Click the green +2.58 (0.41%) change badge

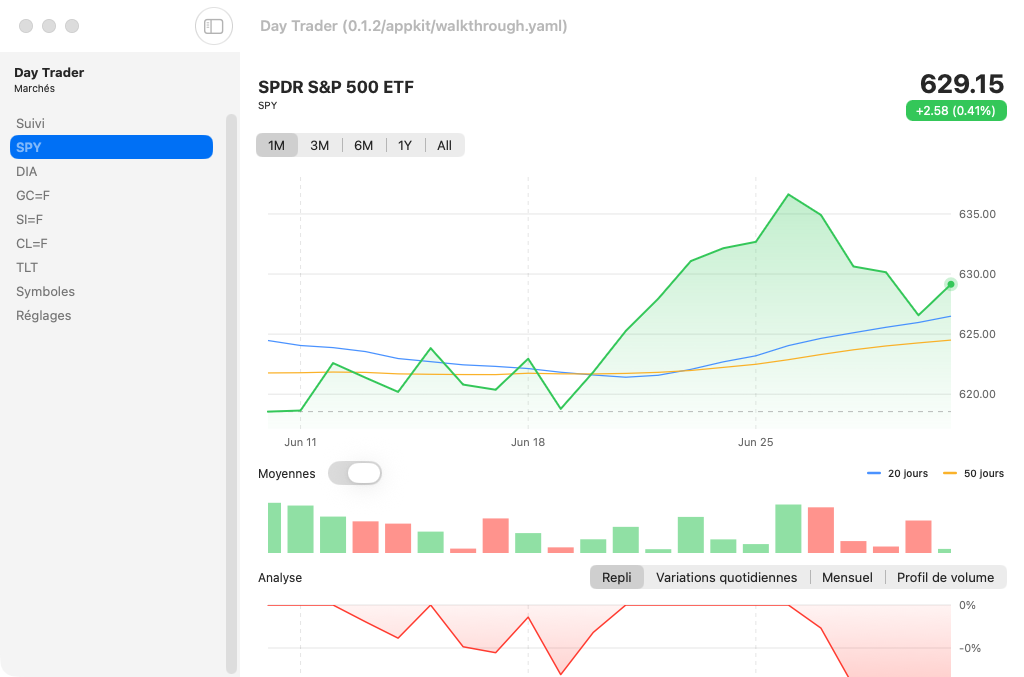(955, 110)
